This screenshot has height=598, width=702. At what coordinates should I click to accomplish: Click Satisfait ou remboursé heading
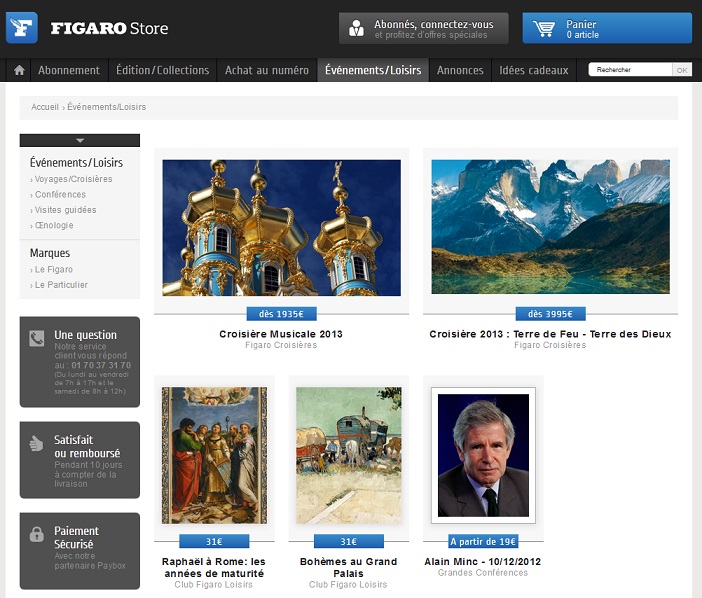pyautogui.click(x=87, y=446)
